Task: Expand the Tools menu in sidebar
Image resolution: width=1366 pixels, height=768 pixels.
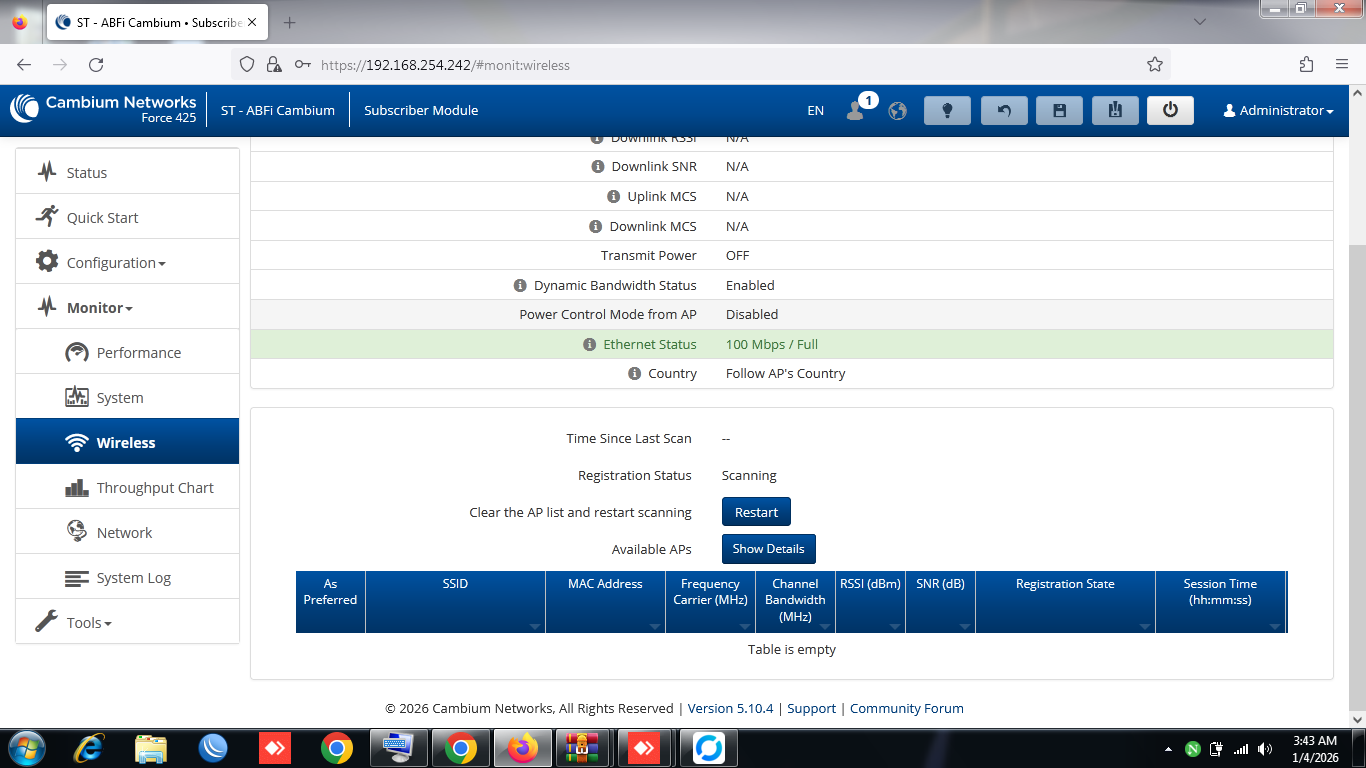Action: coord(88,623)
